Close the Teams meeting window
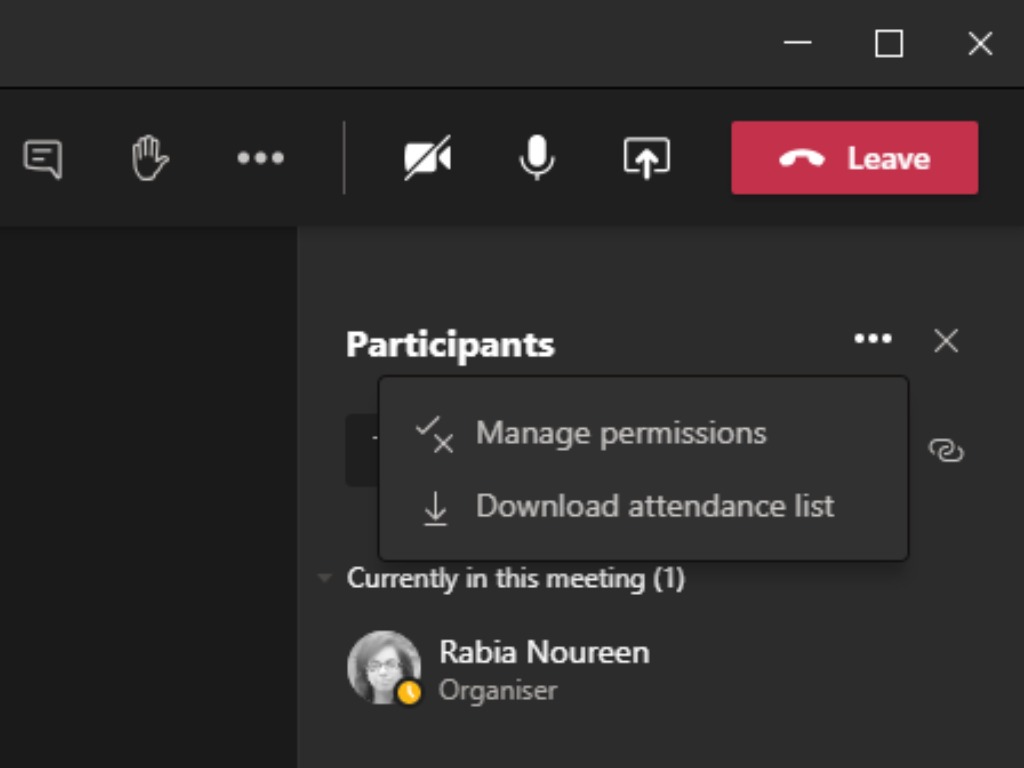Viewport: 1024px width, 768px height. 980,44
